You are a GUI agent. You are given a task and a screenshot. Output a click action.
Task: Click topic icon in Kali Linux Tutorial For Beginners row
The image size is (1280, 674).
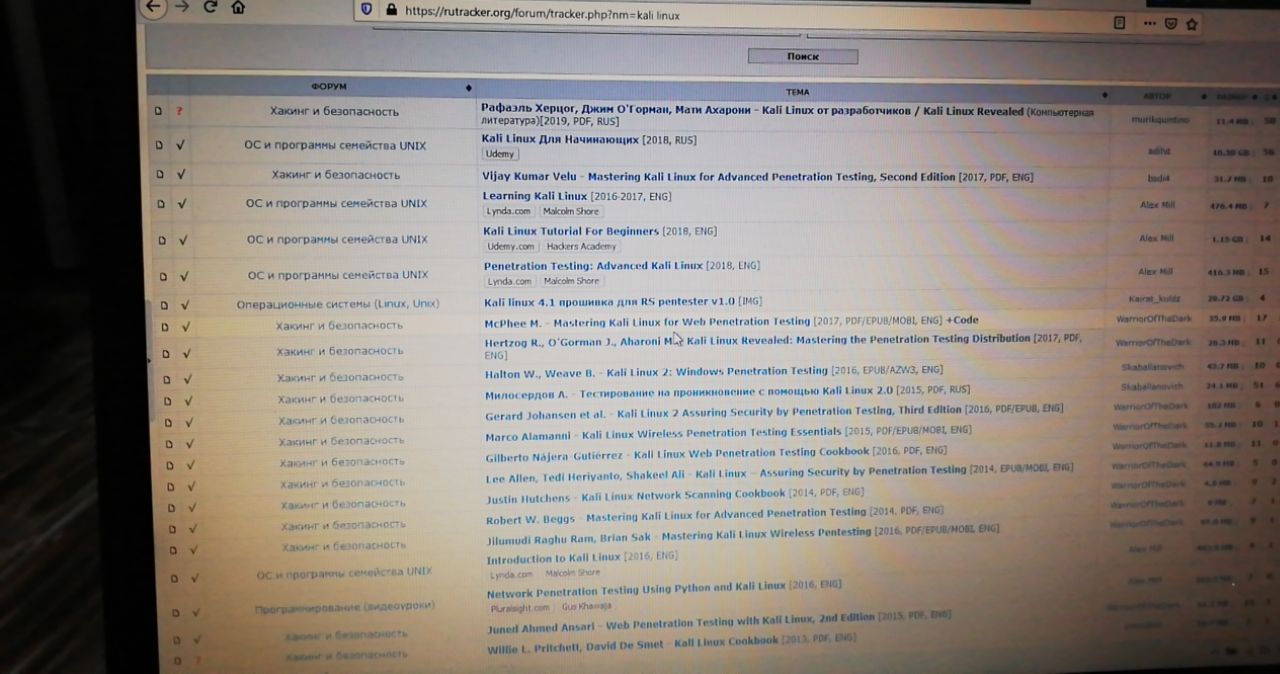pos(161,240)
